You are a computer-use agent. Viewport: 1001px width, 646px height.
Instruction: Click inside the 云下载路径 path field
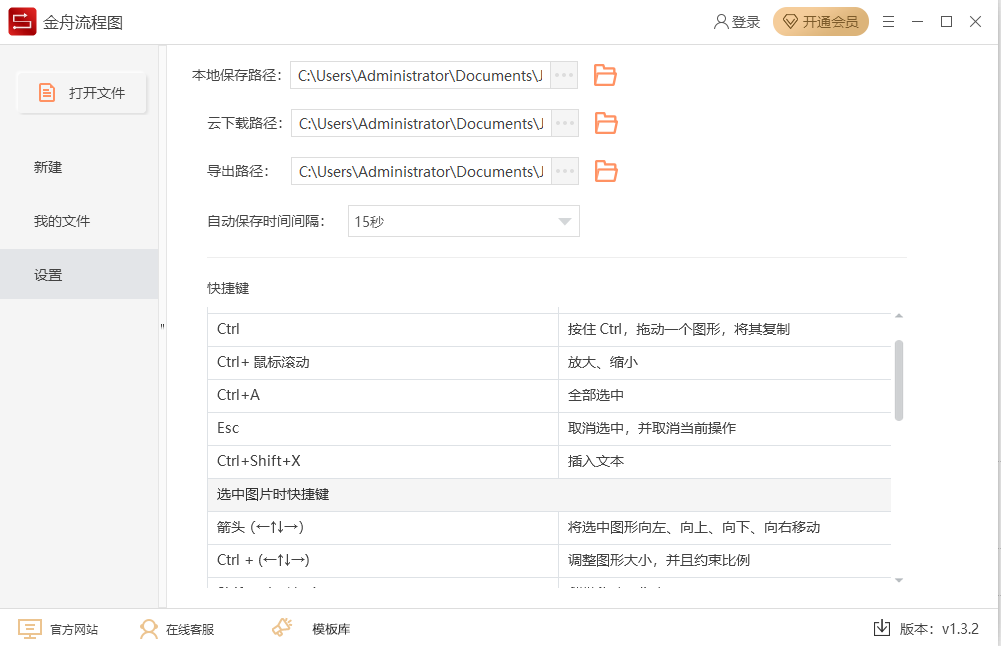pyautogui.click(x=420, y=123)
